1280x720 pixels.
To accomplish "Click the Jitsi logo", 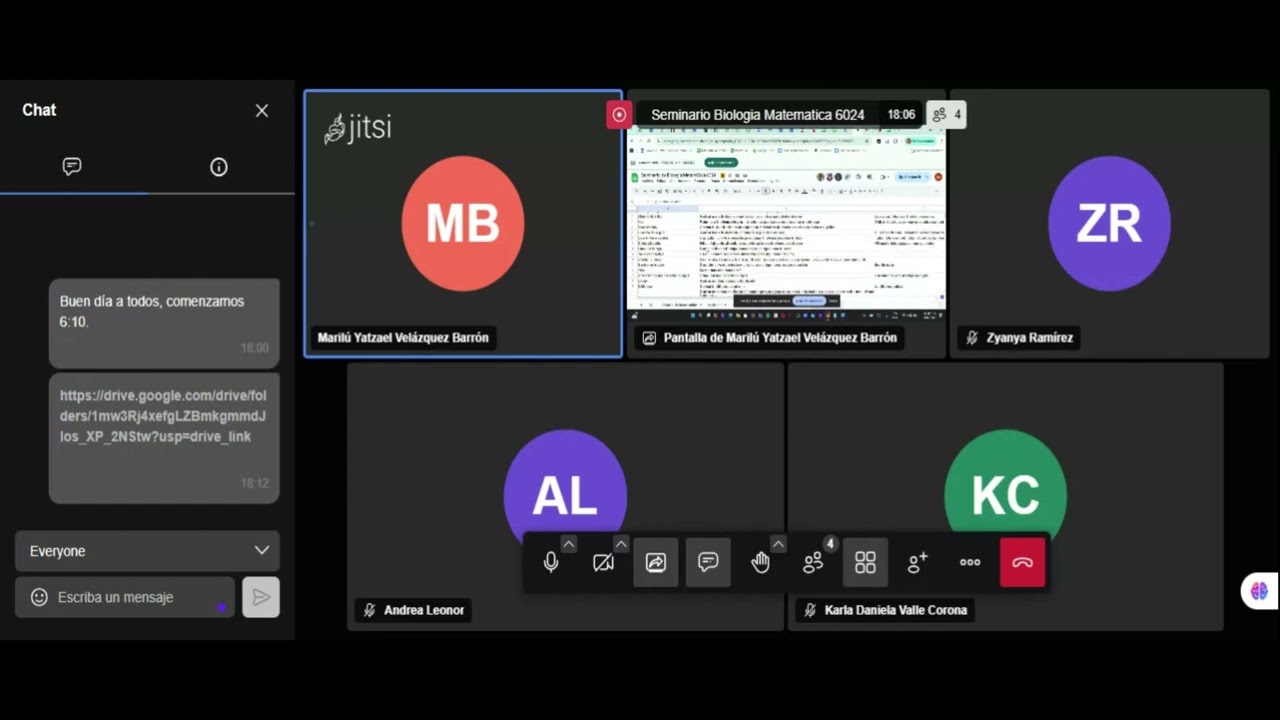I will pyautogui.click(x=357, y=128).
